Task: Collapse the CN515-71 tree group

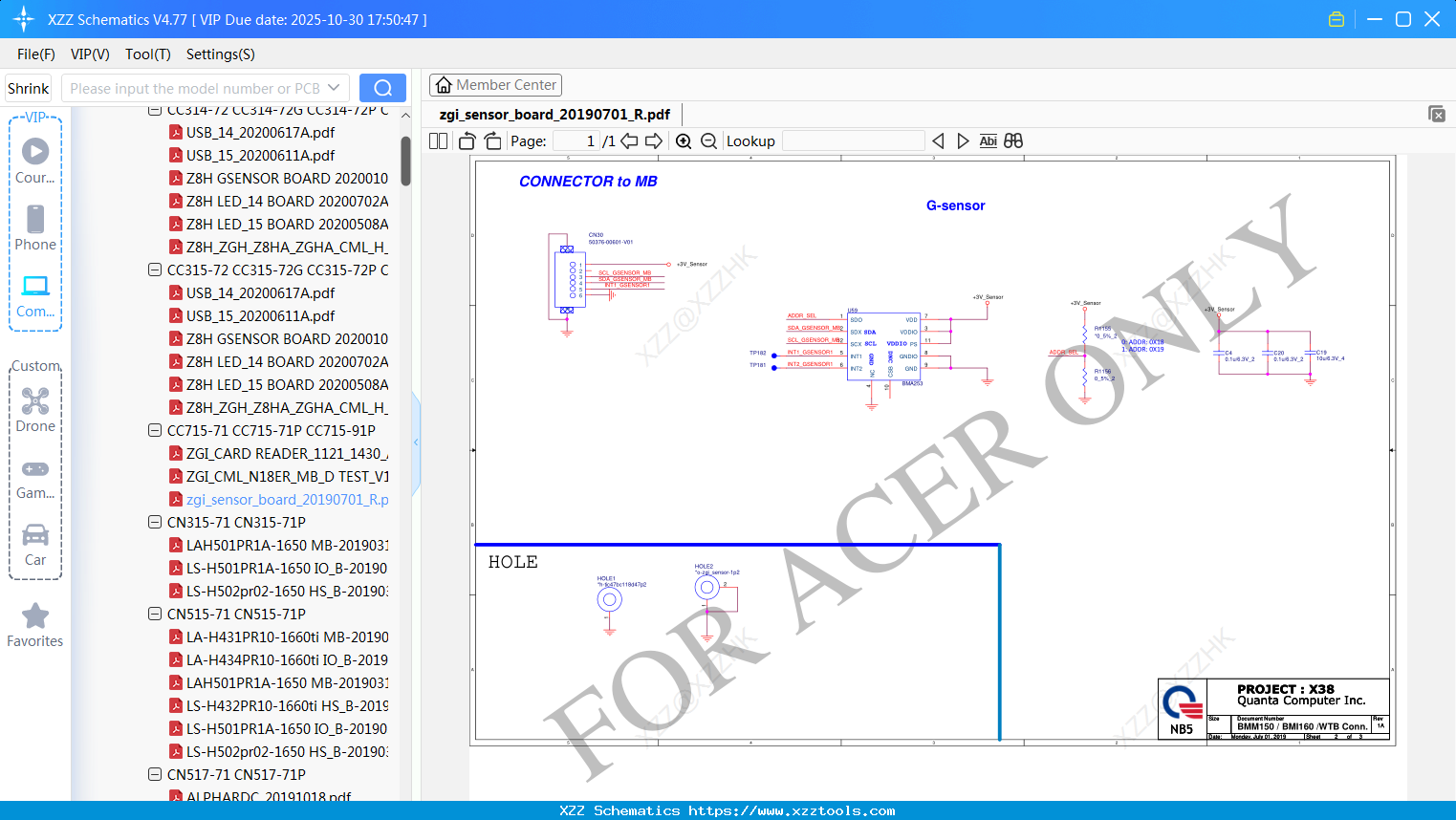Action: pos(155,614)
